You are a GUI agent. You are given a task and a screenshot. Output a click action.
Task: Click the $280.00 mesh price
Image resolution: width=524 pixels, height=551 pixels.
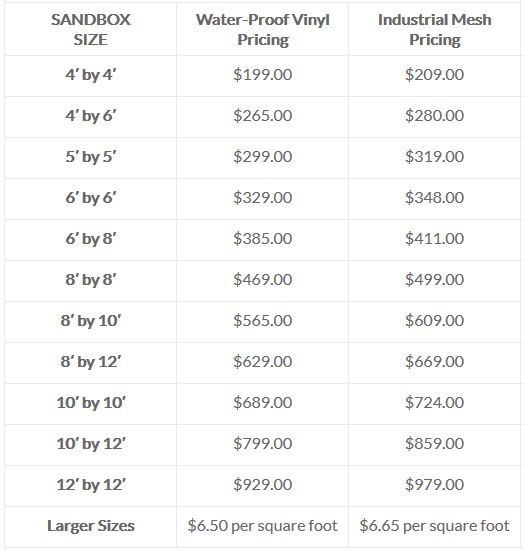434,116
